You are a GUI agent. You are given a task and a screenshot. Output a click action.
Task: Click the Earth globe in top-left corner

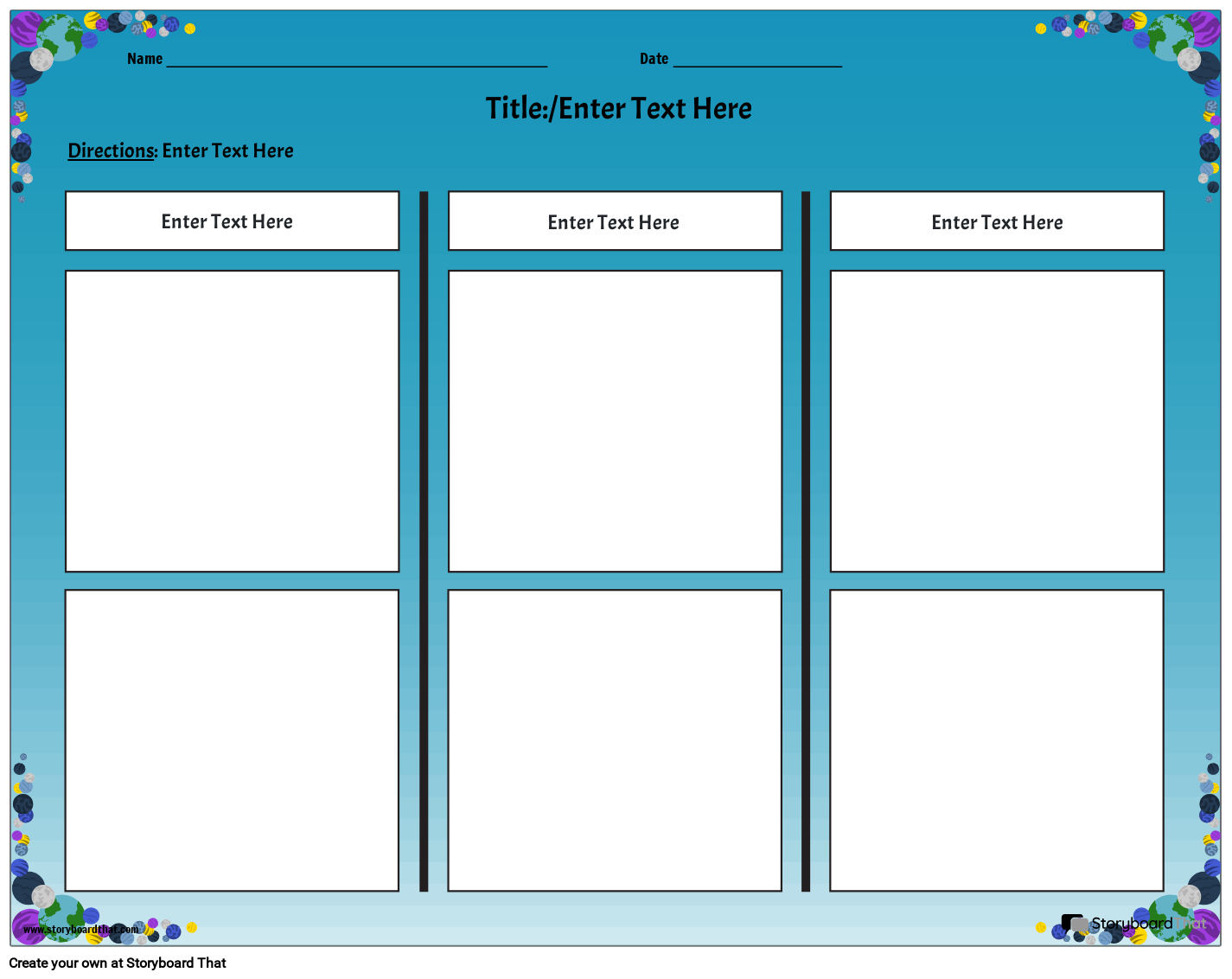pos(59,35)
